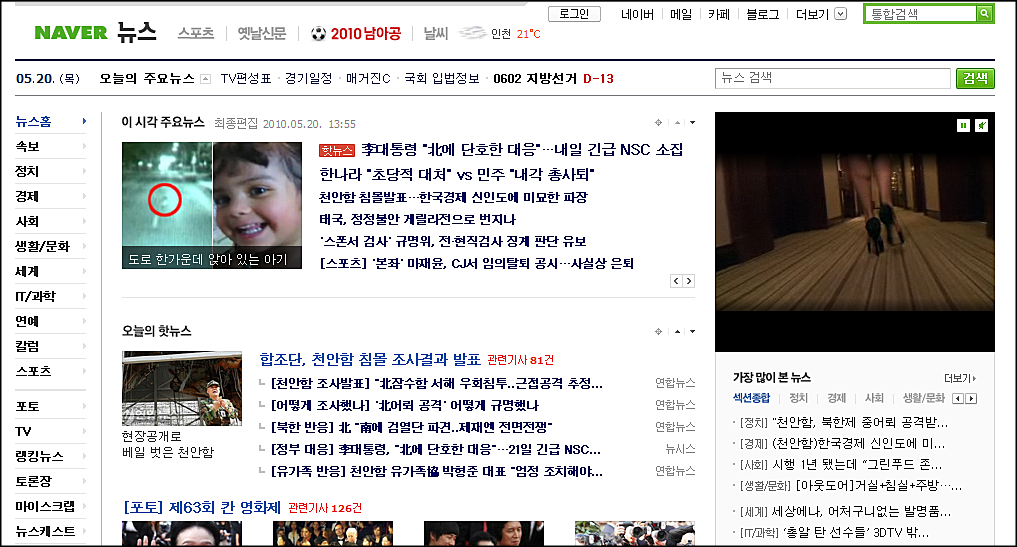The image size is (1017, 547).
Task: Select 섹션종합 tab in most-viewed news
Action: pos(752,398)
